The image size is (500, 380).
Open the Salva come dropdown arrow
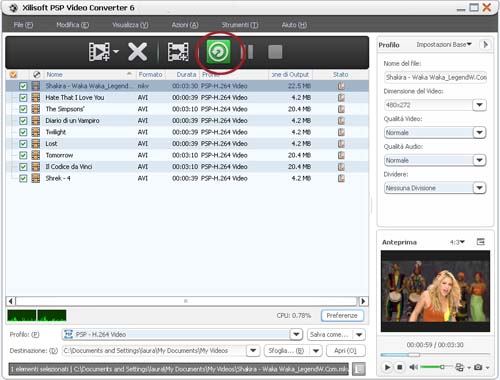click(x=359, y=334)
